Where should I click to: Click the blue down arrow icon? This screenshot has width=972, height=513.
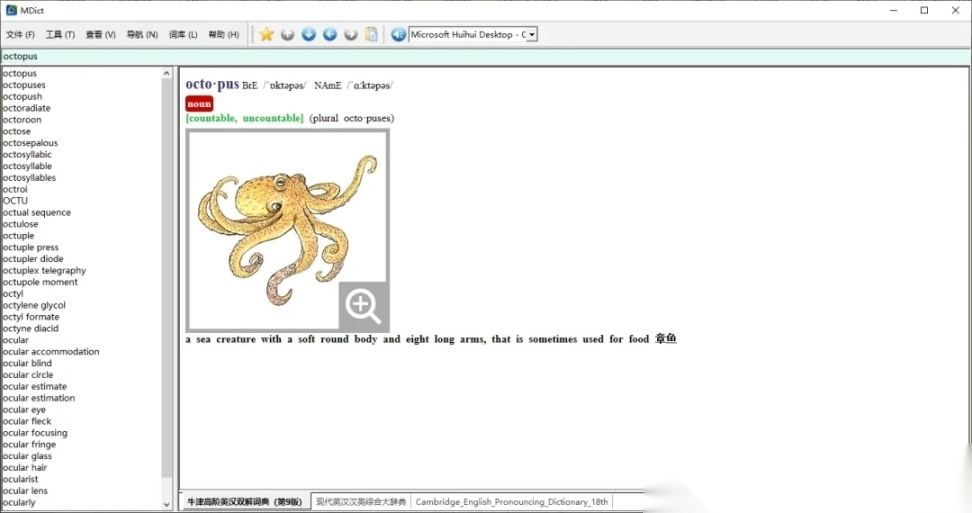click(309, 34)
